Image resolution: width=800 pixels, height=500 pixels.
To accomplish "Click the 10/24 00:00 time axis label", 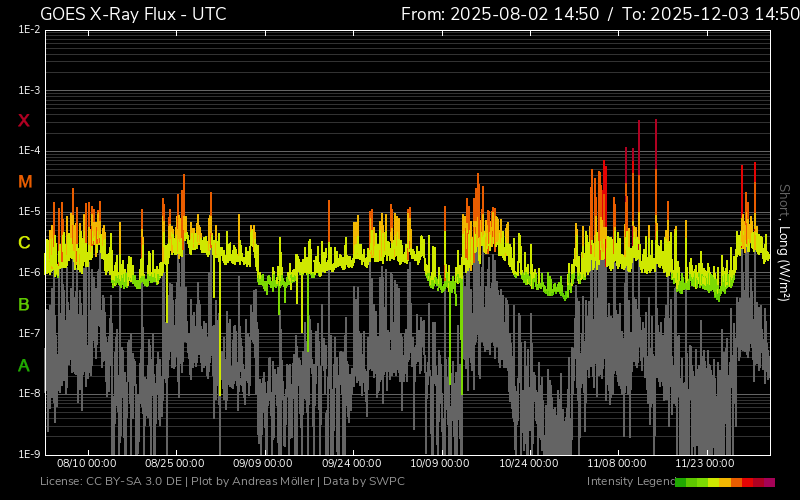I will [528, 464].
